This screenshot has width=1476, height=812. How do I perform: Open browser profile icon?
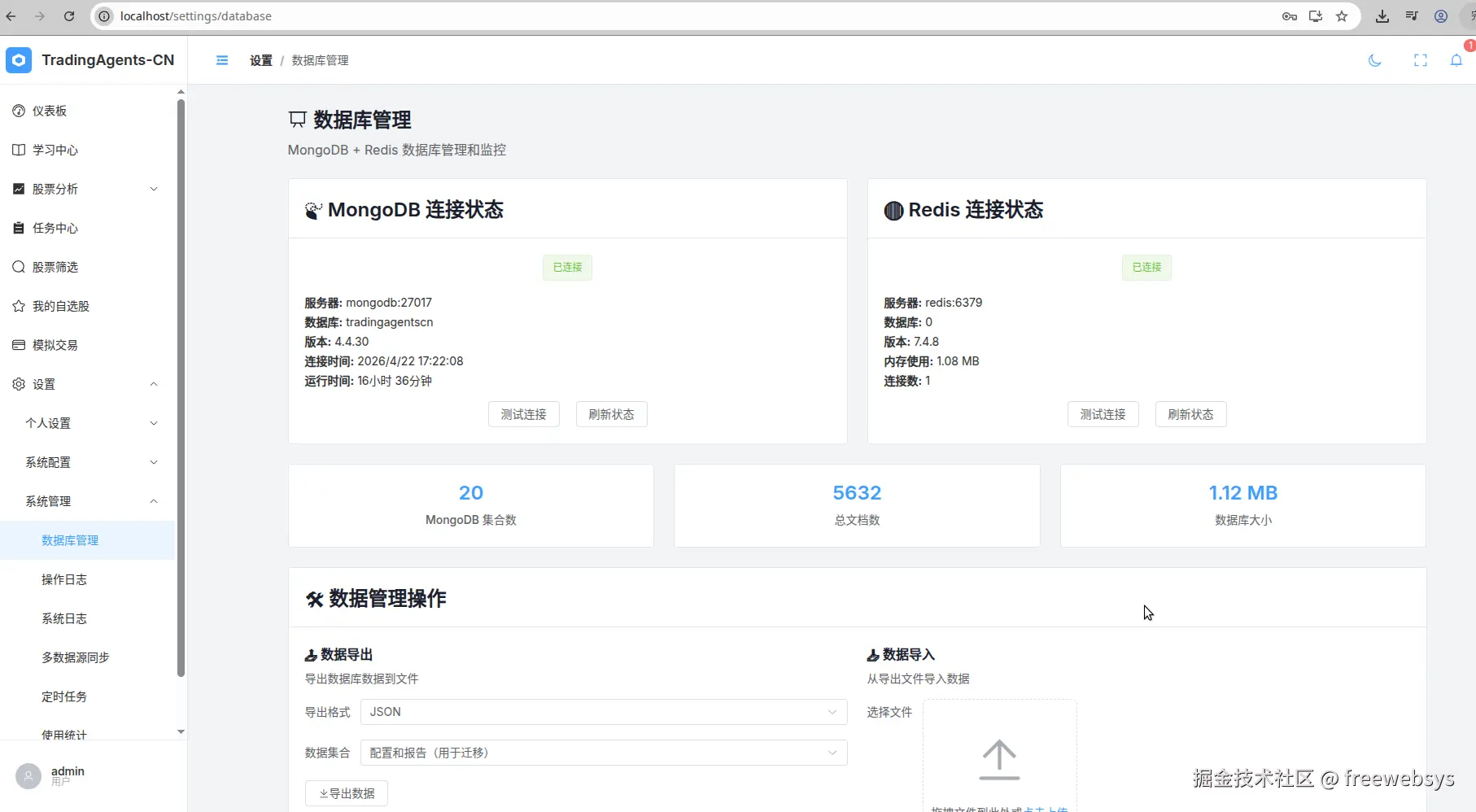click(x=1441, y=16)
